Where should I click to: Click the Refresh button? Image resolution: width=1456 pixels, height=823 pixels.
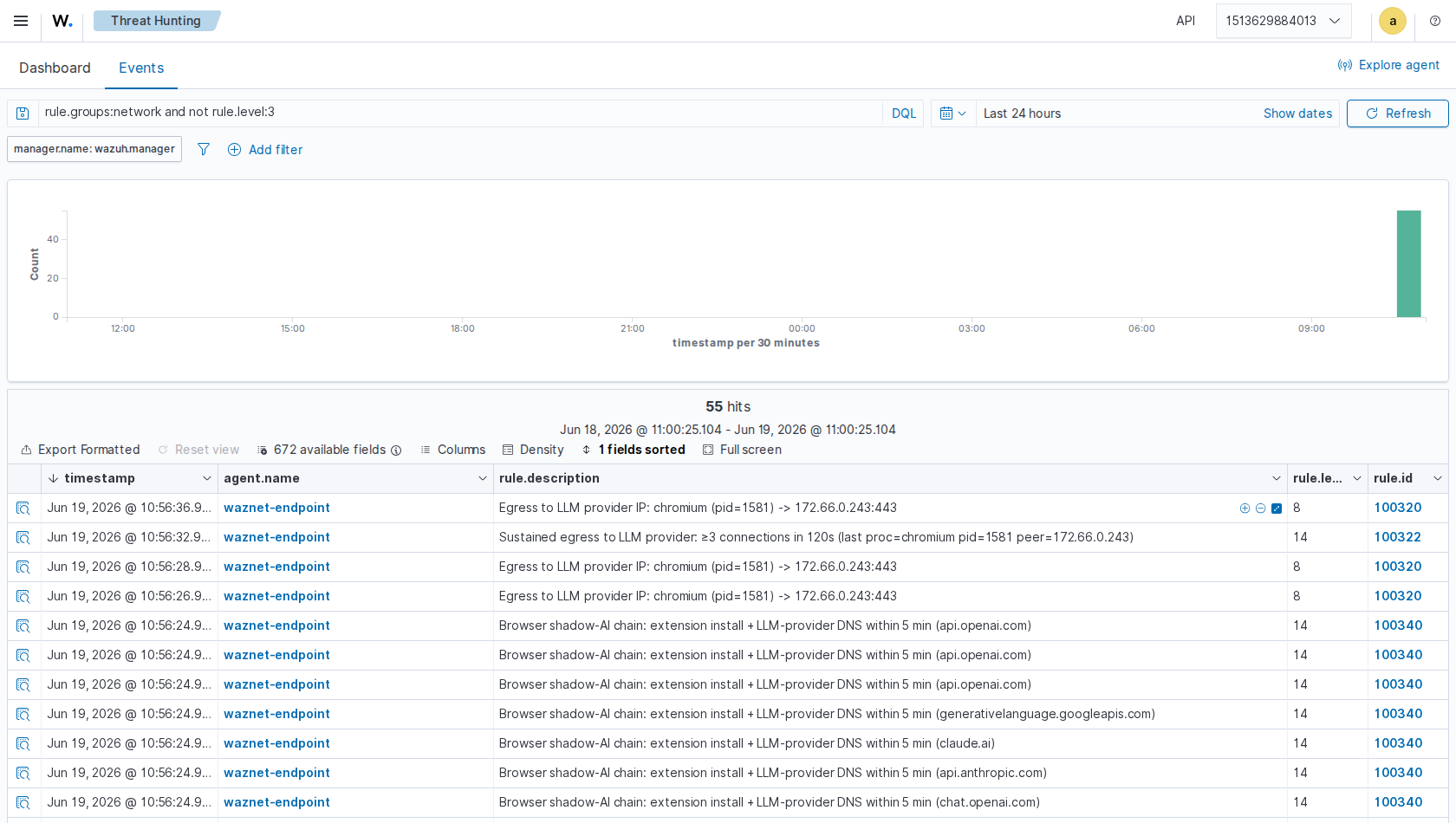click(x=1397, y=113)
